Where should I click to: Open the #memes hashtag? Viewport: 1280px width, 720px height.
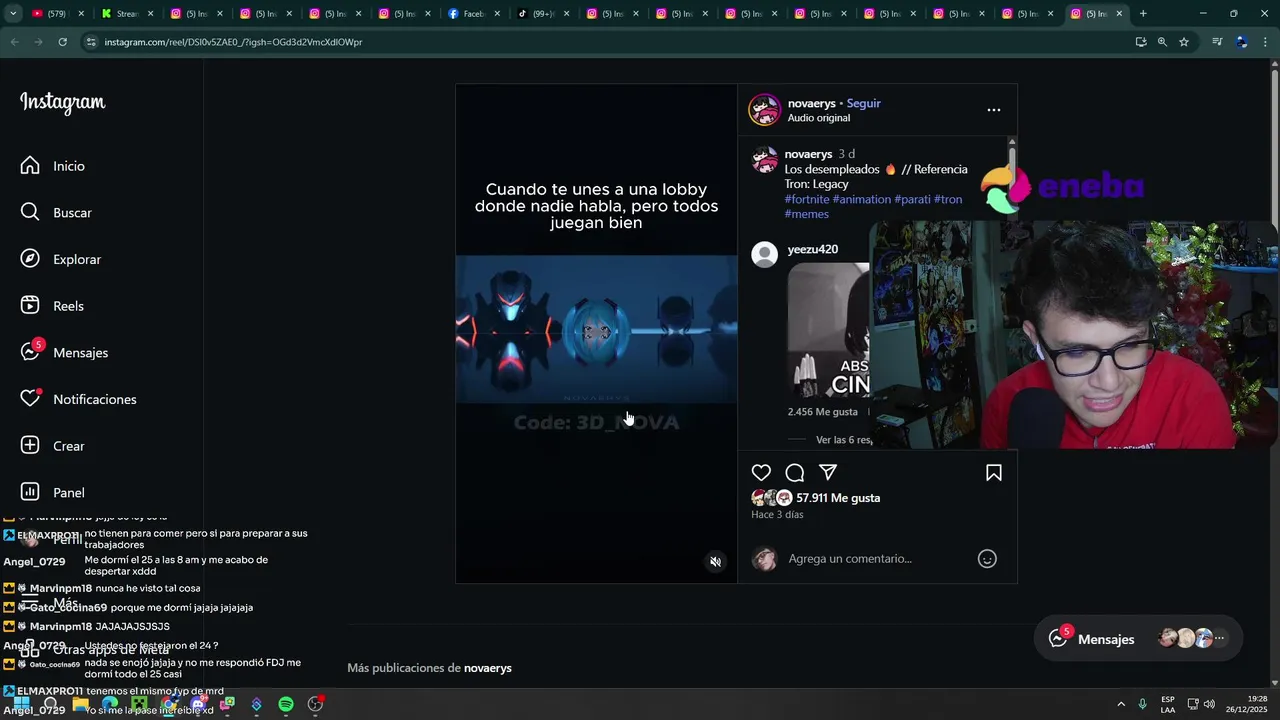[x=806, y=214]
